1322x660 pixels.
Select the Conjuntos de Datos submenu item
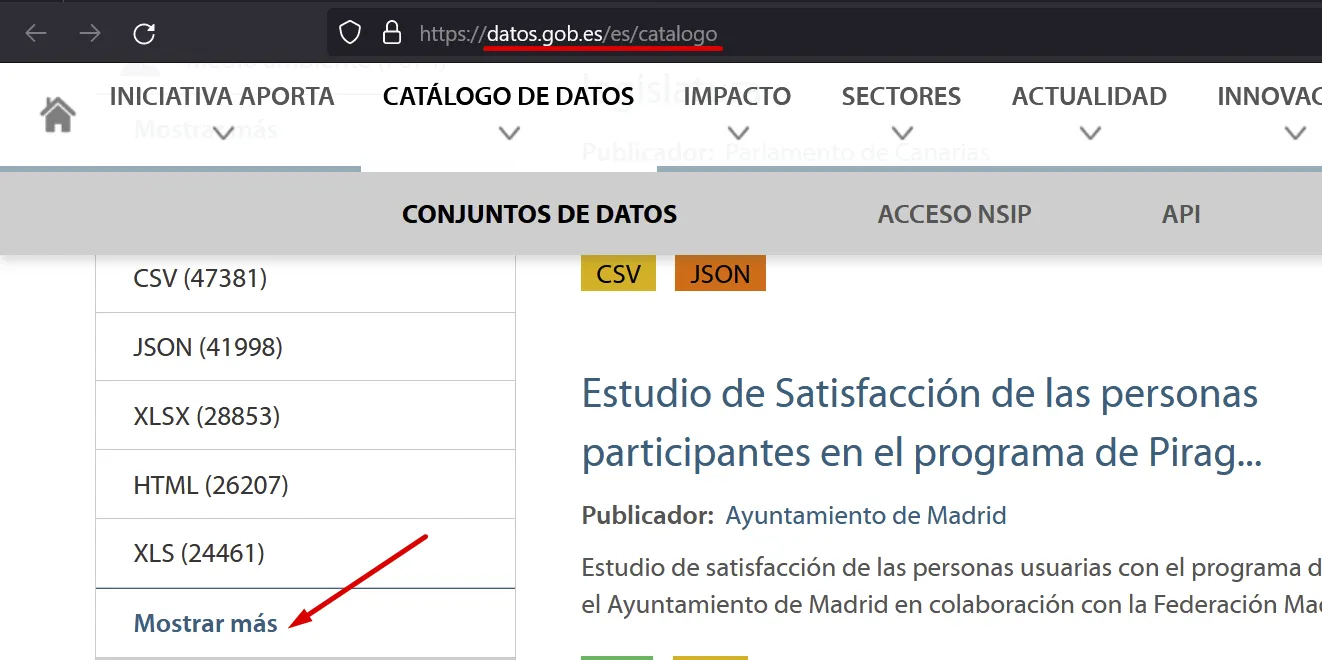click(x=539, y=214)
